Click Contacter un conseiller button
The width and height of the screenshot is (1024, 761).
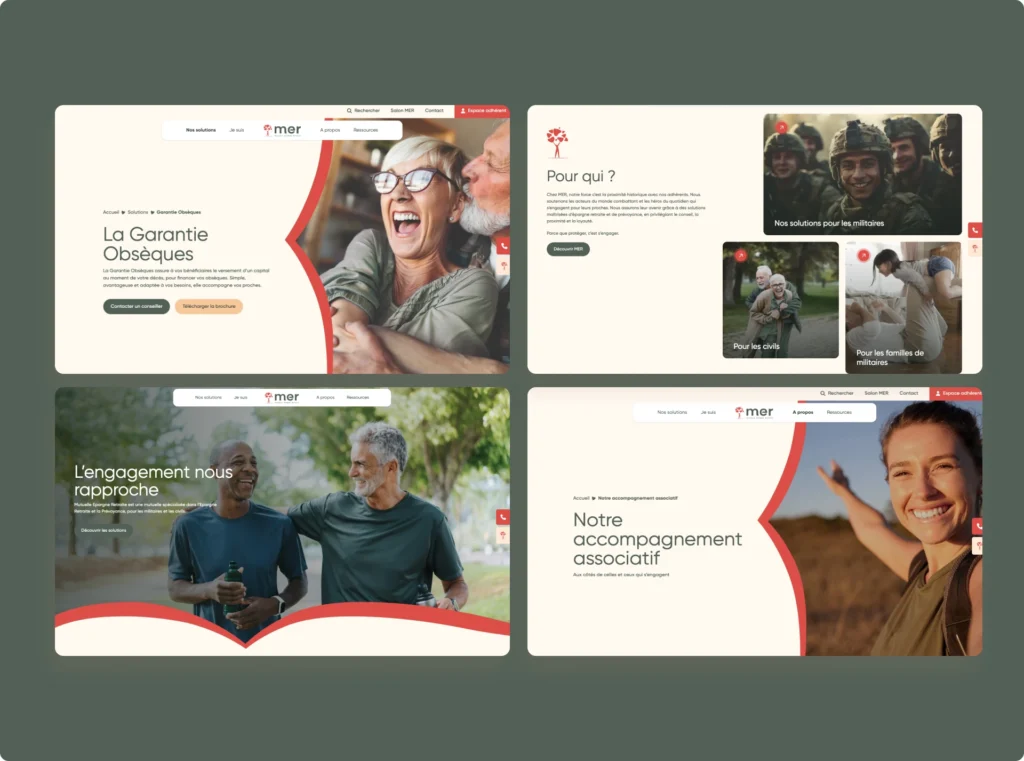(x=136, y=306)
